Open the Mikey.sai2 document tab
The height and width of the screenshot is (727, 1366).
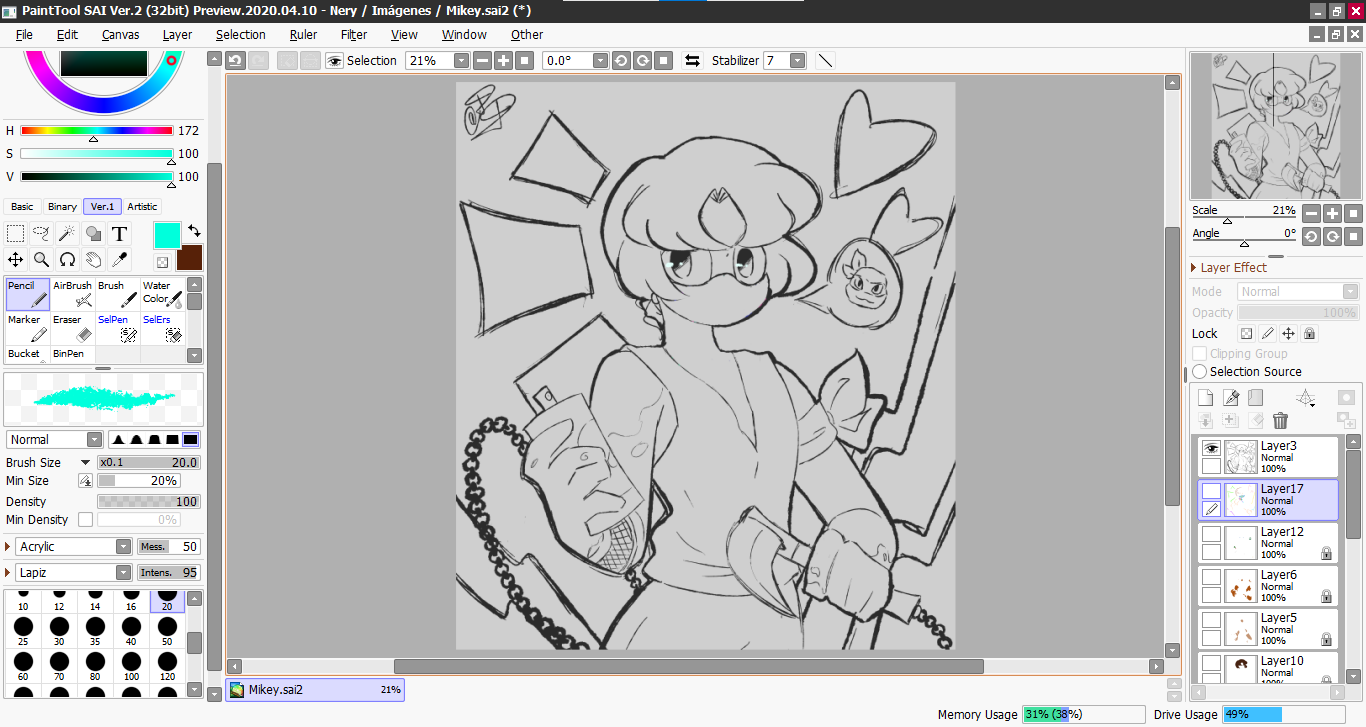coord(315,689)
